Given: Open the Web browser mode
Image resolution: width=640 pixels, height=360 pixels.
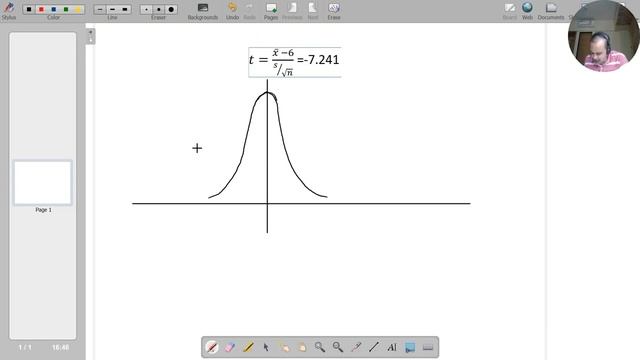Looking at the screenshot, I should pos(527,11).
